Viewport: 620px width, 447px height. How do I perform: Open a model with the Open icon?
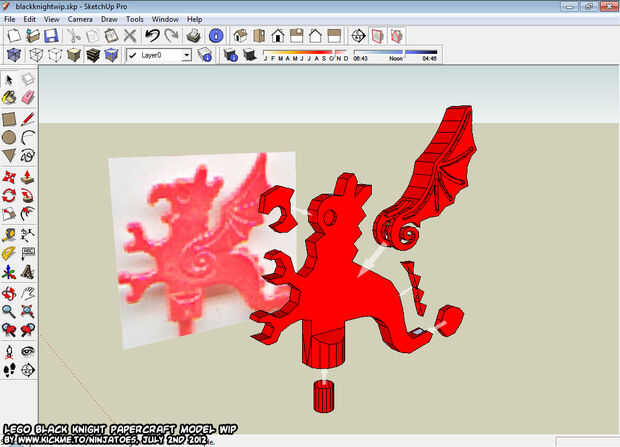pyautogui.click(x=33, y=36)
